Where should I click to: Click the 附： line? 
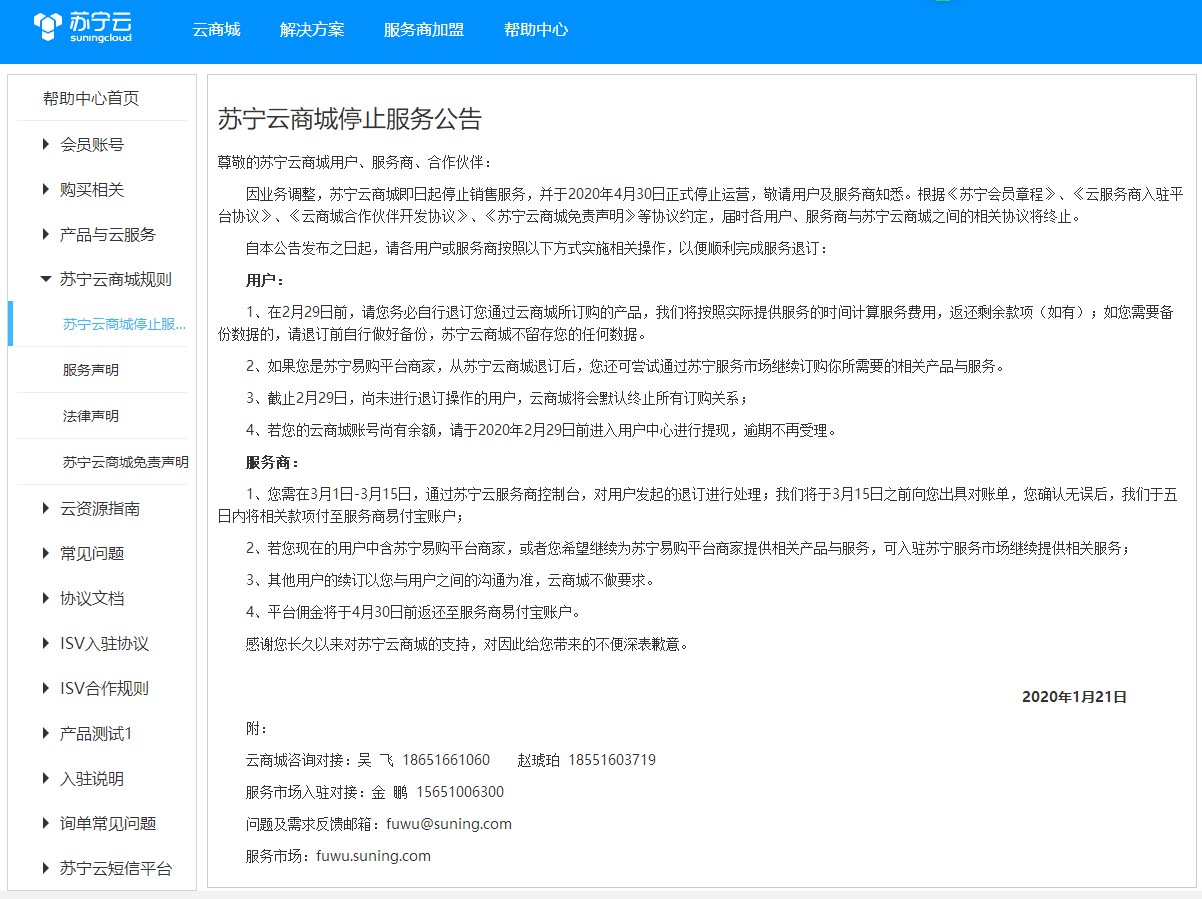pos(257,728)
